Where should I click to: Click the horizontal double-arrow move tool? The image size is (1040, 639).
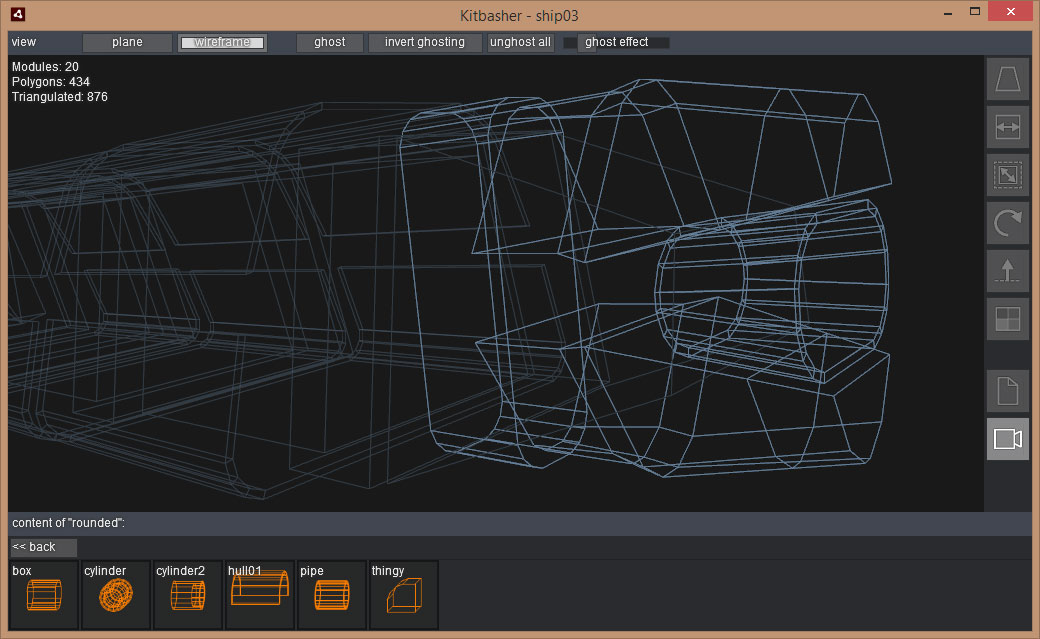click(x=1007, y=127)
